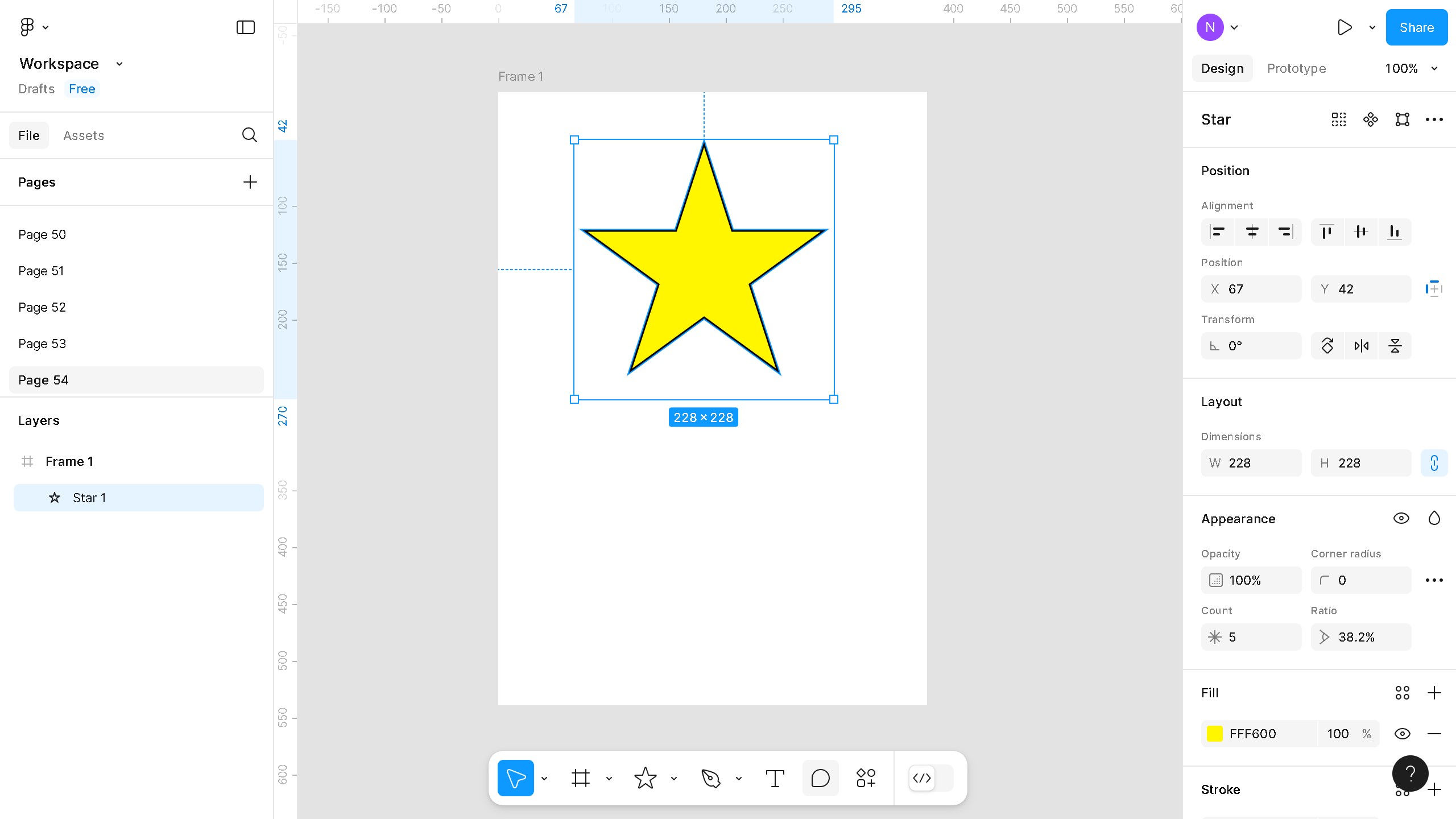
Task: Align star to horizontal centers
Action: (1252, 232)
